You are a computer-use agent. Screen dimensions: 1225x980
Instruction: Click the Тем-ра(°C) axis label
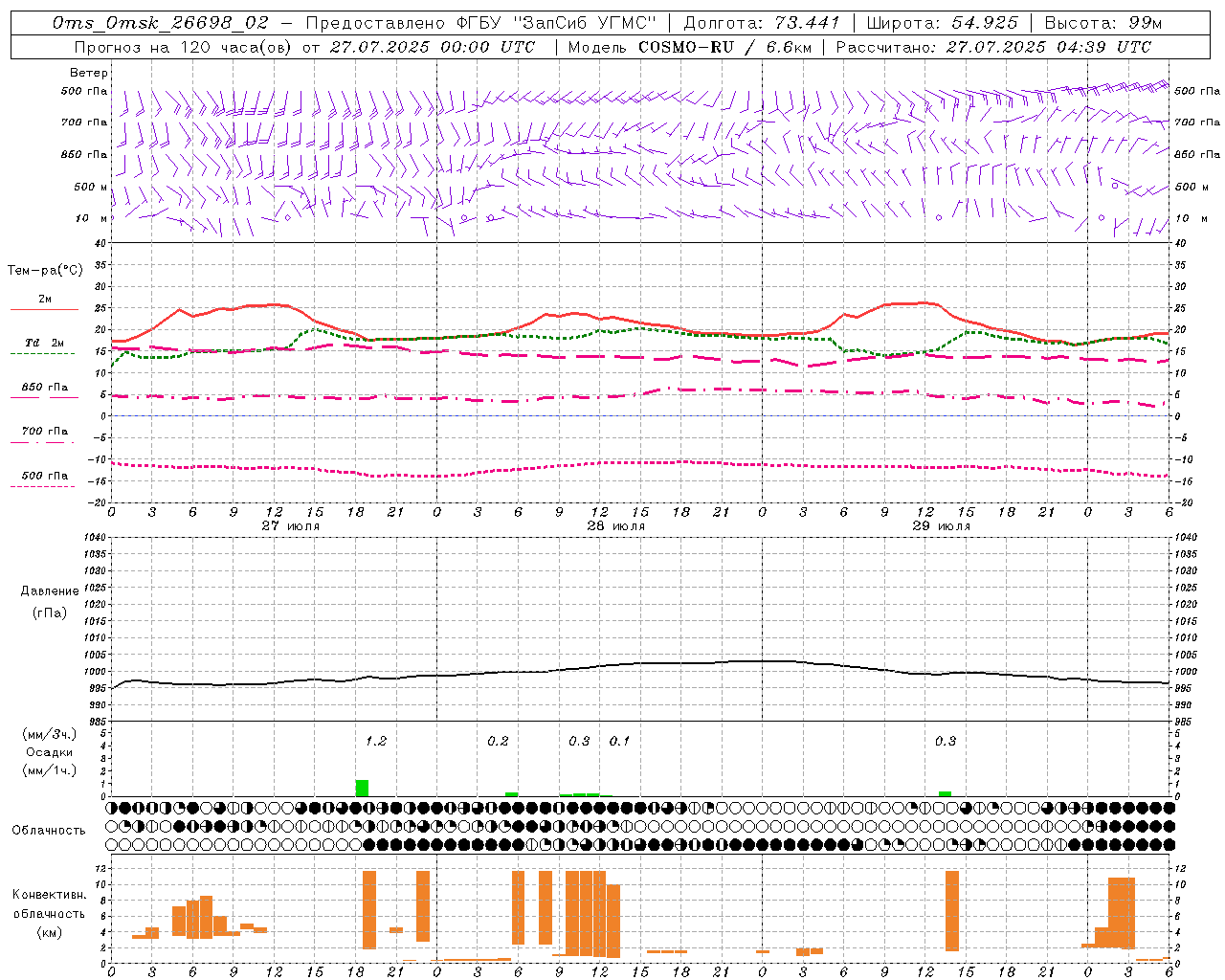pyautogui.click(x=45, y=271)
